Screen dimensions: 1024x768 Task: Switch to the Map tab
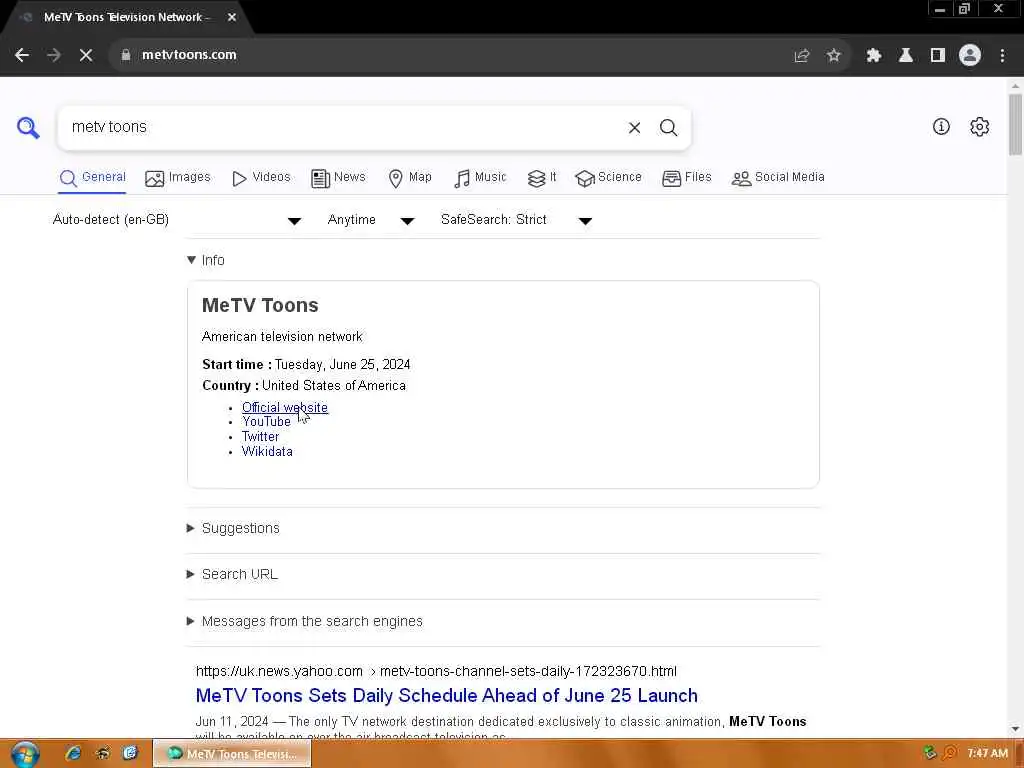tap(410, 178)
